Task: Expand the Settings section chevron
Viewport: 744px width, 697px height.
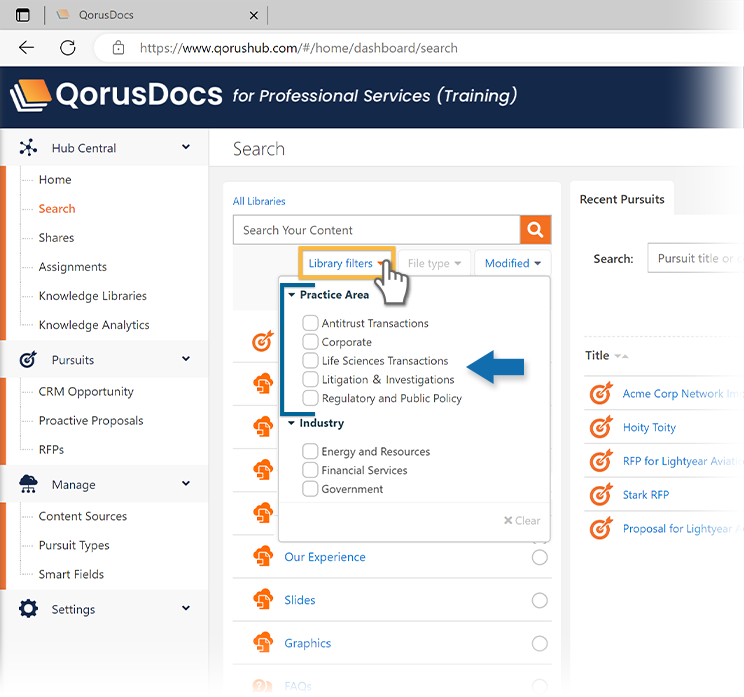Action: tap(186, 608)
